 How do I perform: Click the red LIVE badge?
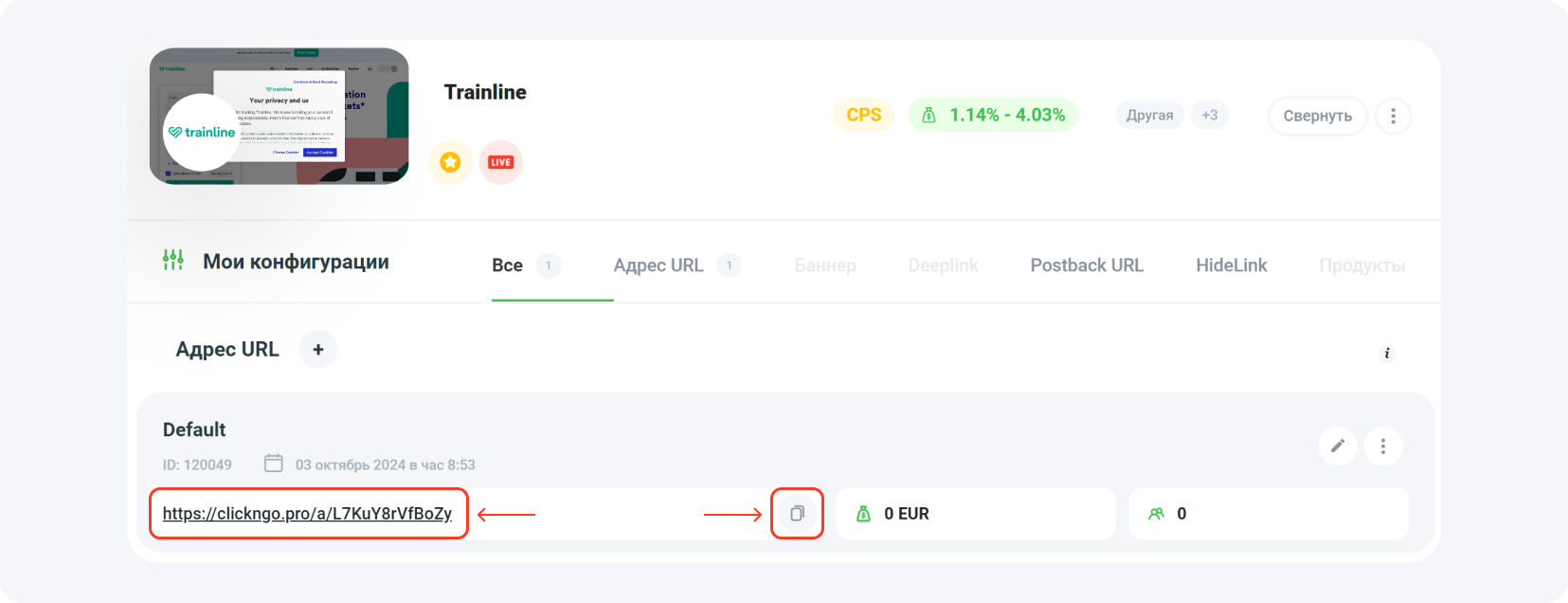coord(500,162)
